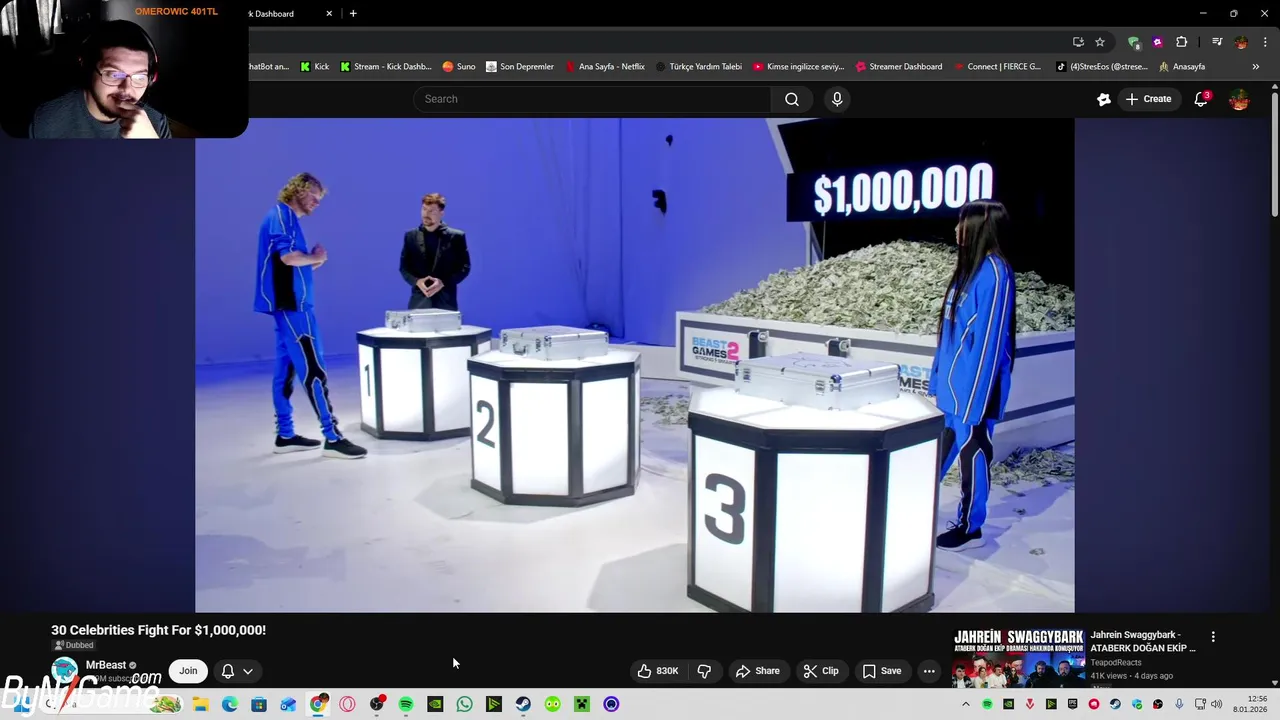Start voice search with the microphone icon

837,99
